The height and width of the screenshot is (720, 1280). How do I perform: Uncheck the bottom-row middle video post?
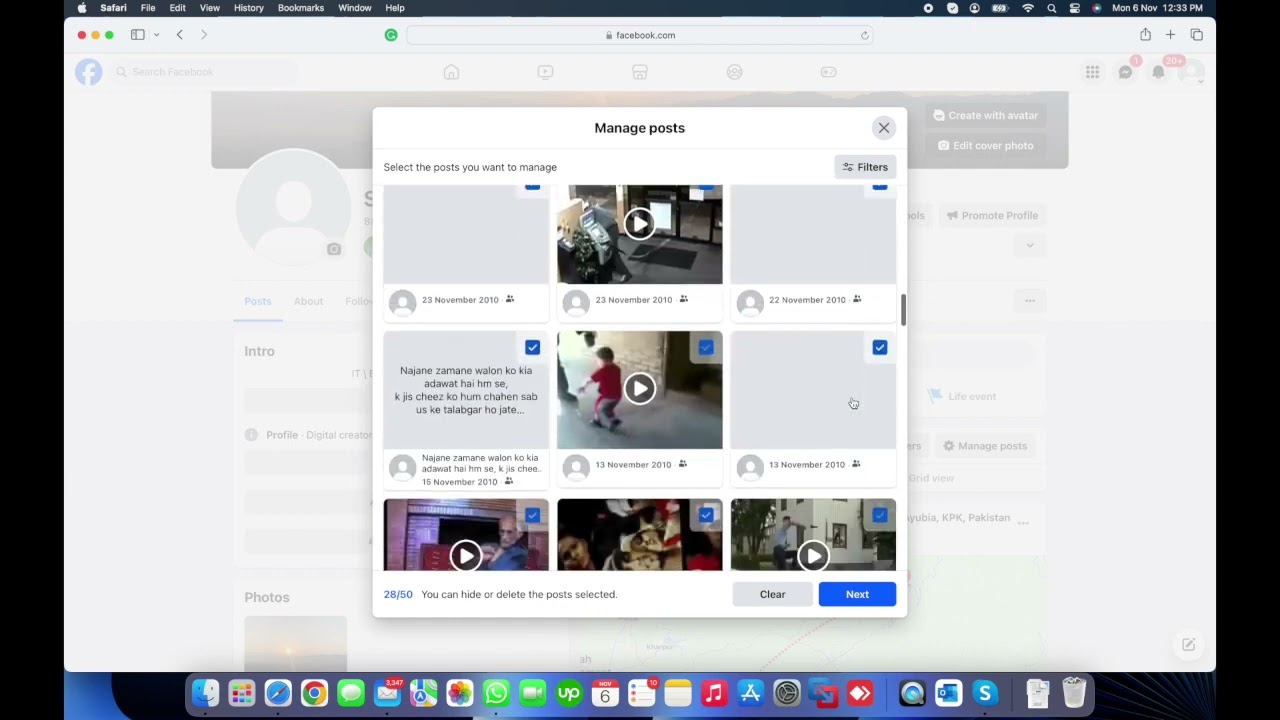706,515
